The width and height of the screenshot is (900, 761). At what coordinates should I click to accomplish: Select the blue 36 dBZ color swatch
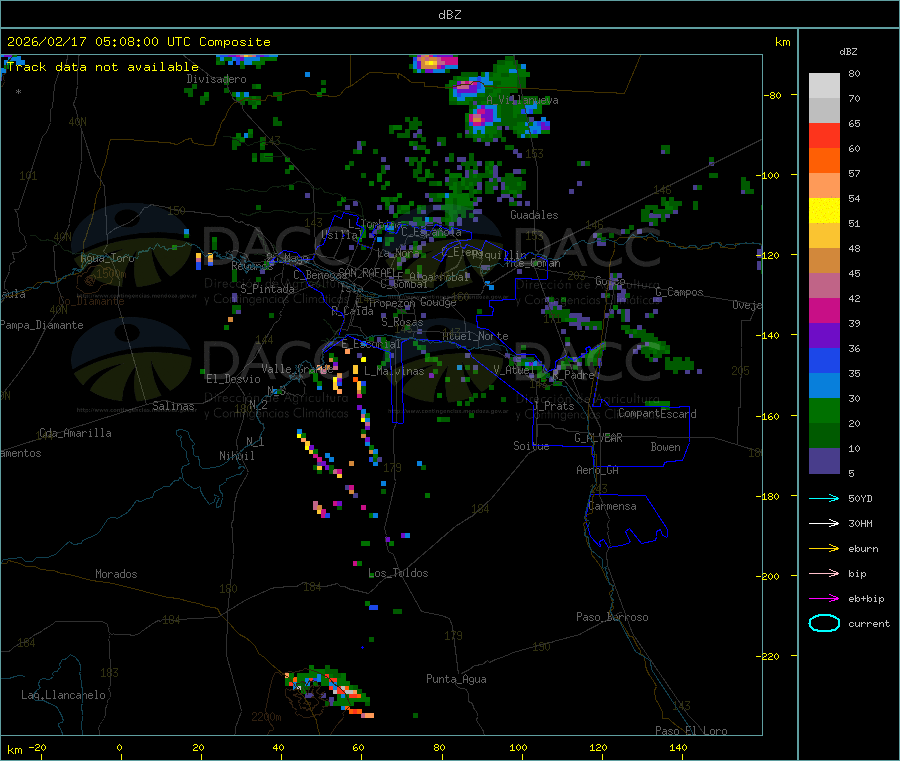(824, 360)
